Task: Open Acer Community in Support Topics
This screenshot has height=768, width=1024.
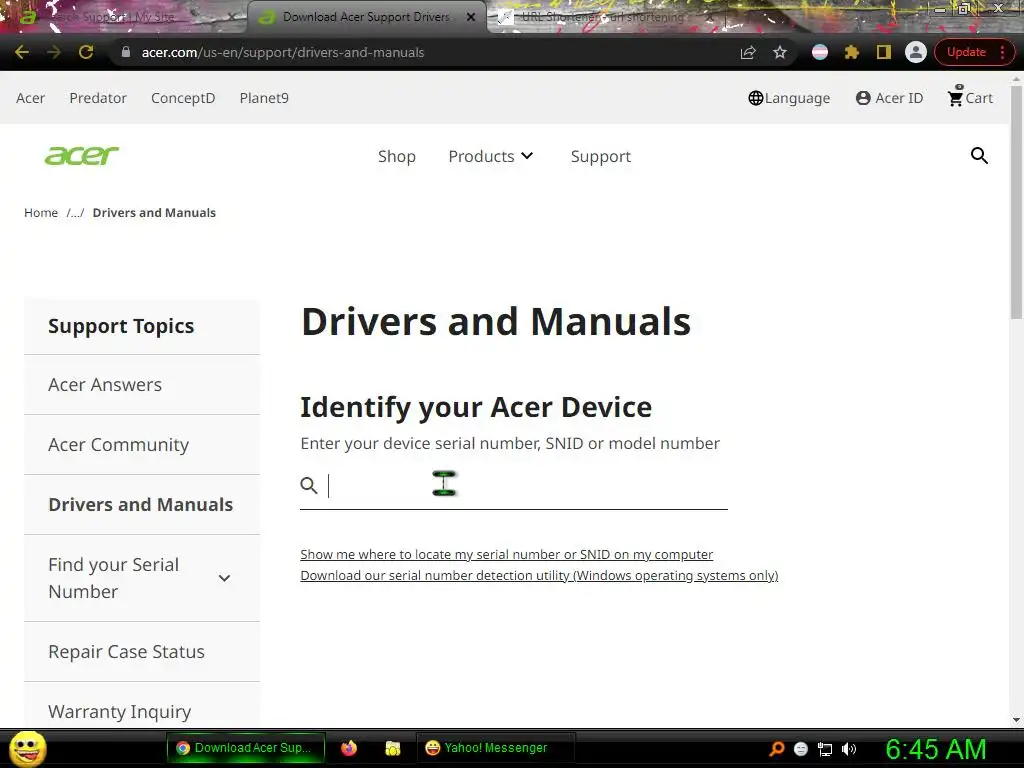Action: point(142,445)
